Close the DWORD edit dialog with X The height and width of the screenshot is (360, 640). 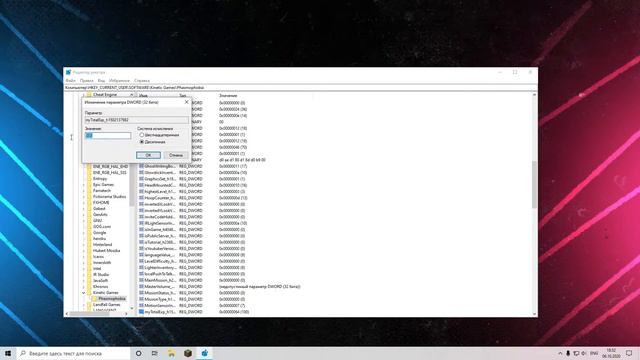click(187, 102)
